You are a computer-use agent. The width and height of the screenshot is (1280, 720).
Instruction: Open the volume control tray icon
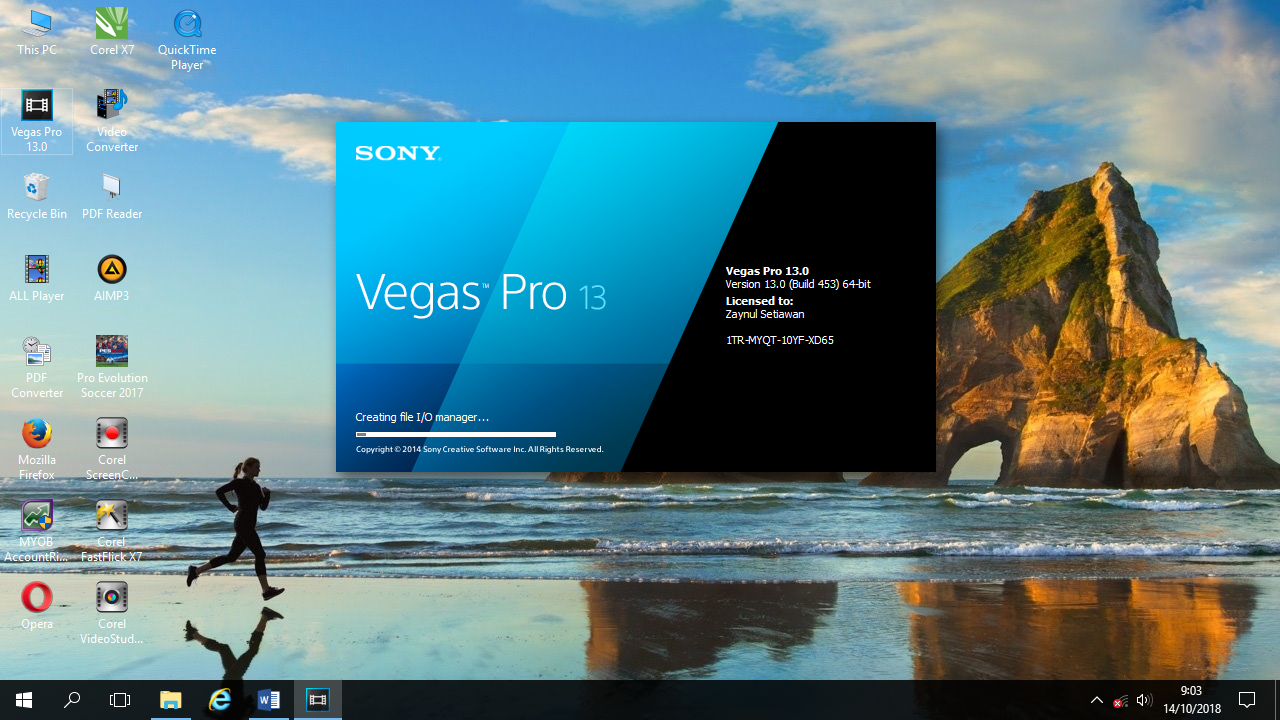click(x=1144, y=700)
